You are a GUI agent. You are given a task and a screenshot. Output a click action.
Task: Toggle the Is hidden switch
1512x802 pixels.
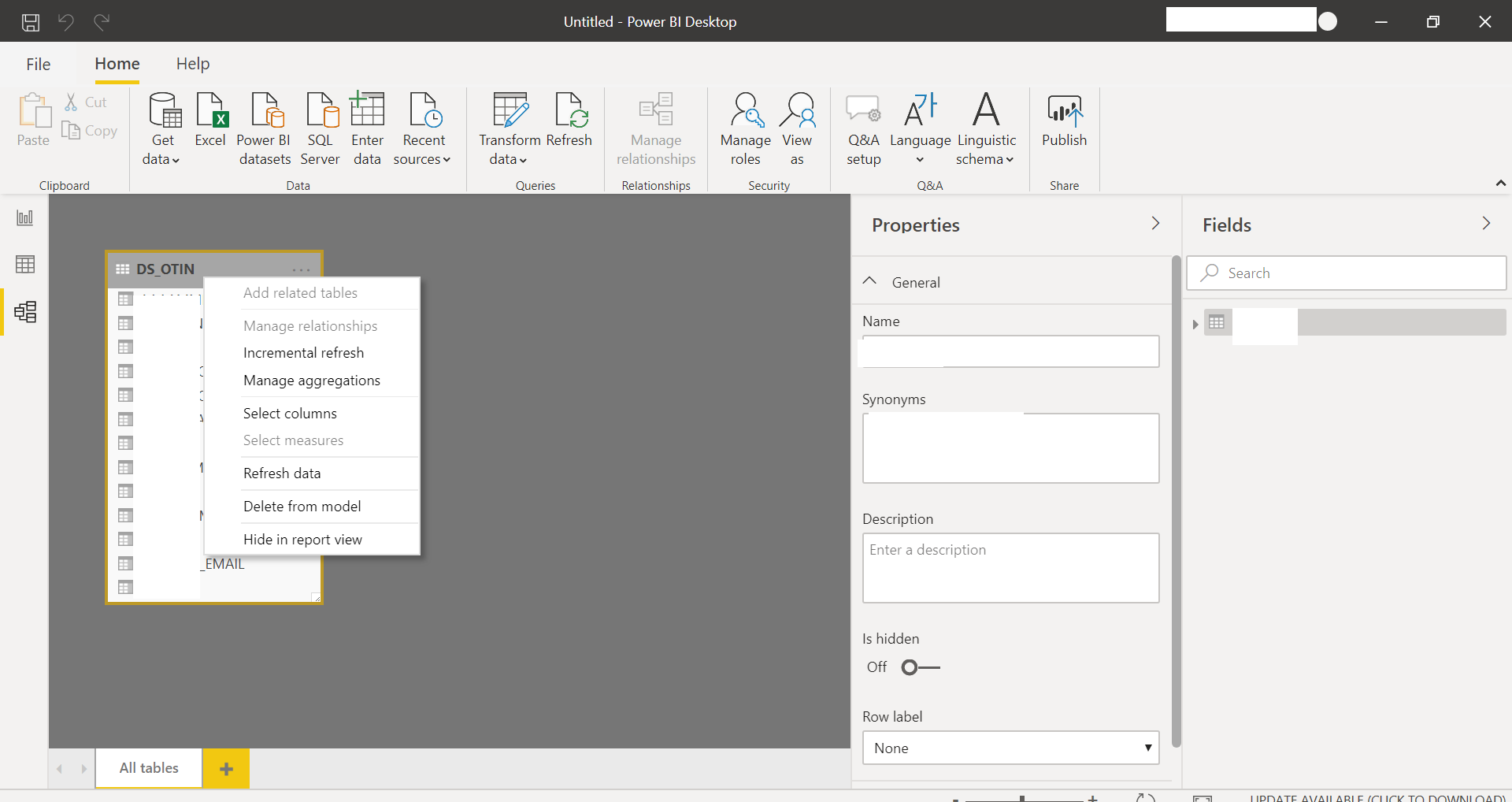pos(921,667)
